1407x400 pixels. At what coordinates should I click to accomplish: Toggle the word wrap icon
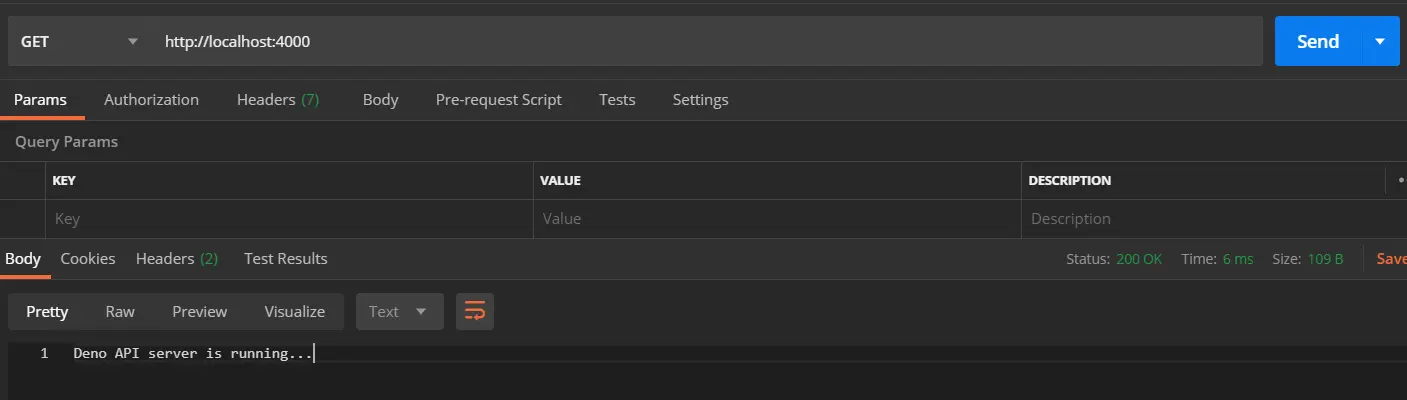[x=475, y=312]
